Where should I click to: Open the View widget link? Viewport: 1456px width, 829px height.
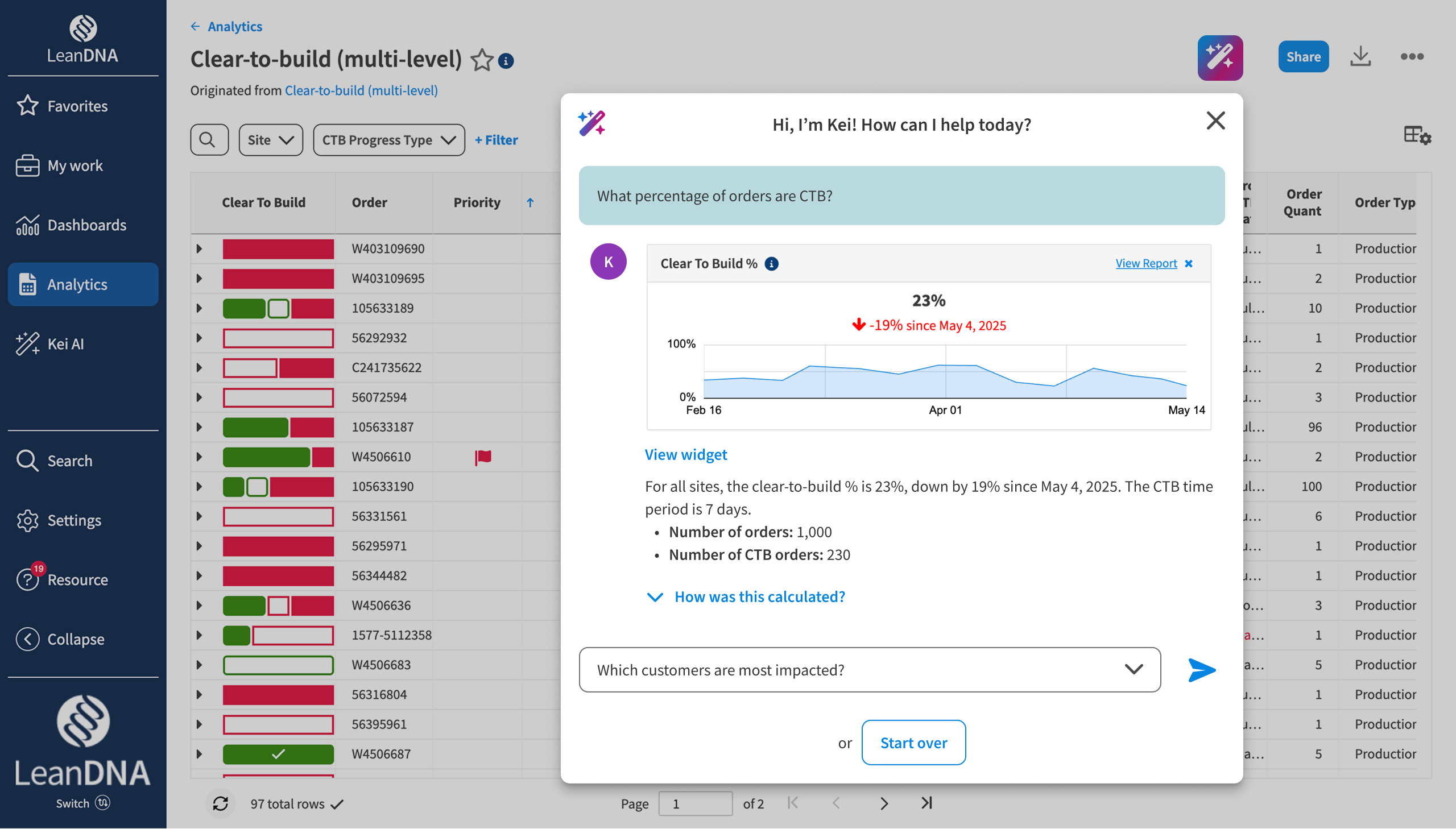(685, 454)
